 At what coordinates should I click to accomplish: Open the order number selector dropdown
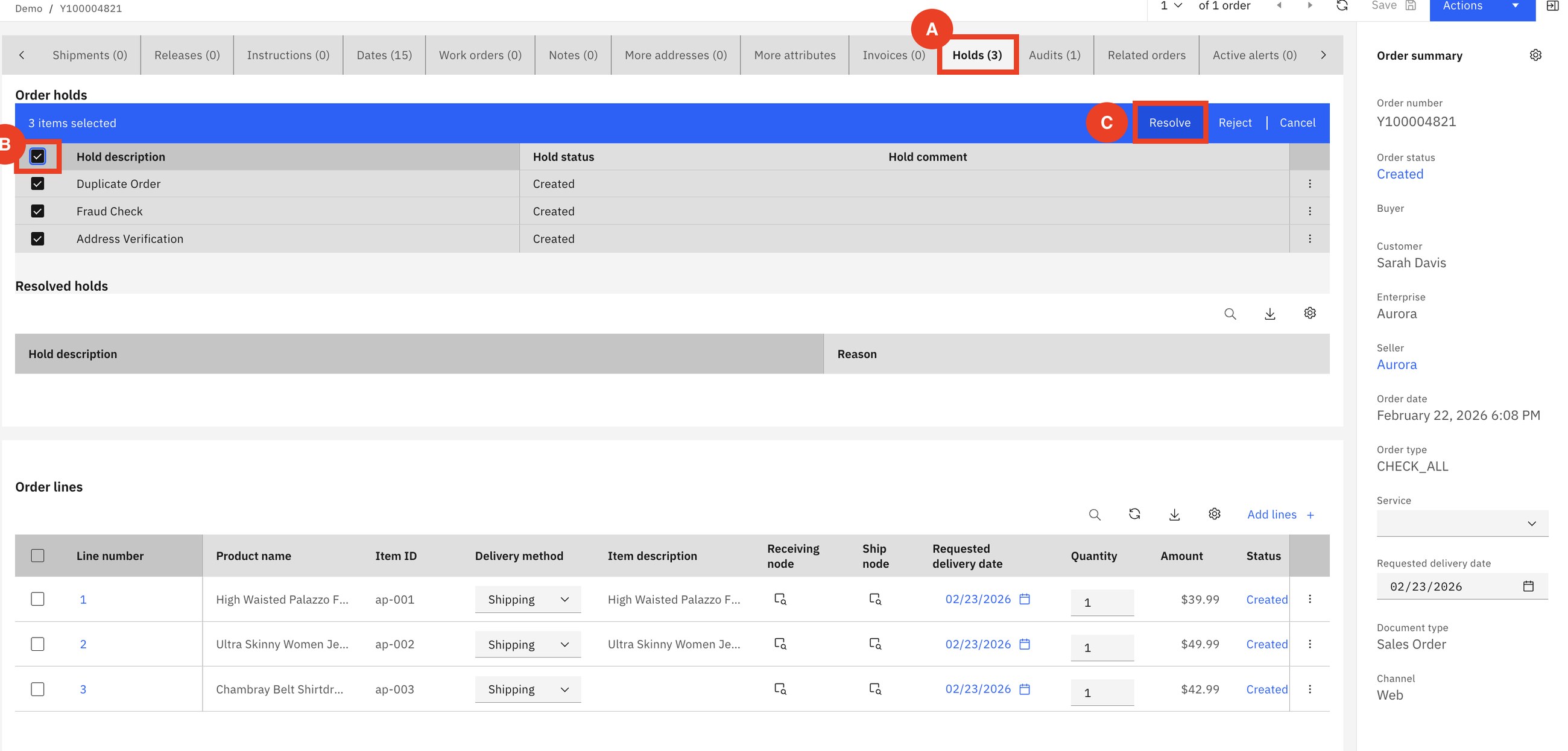click(x=1171, y=5)
